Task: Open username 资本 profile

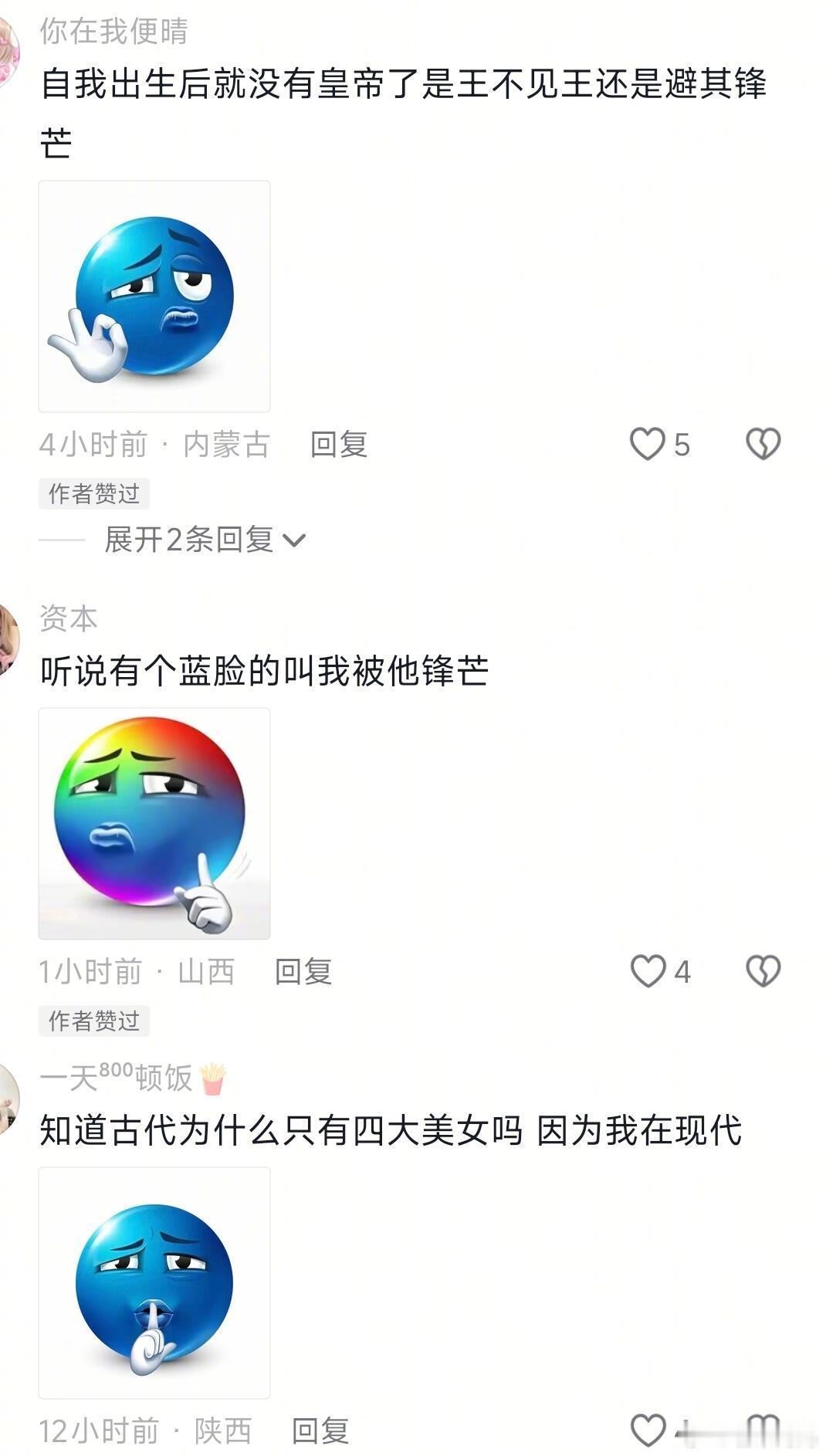Action: [x=69, y=619]
